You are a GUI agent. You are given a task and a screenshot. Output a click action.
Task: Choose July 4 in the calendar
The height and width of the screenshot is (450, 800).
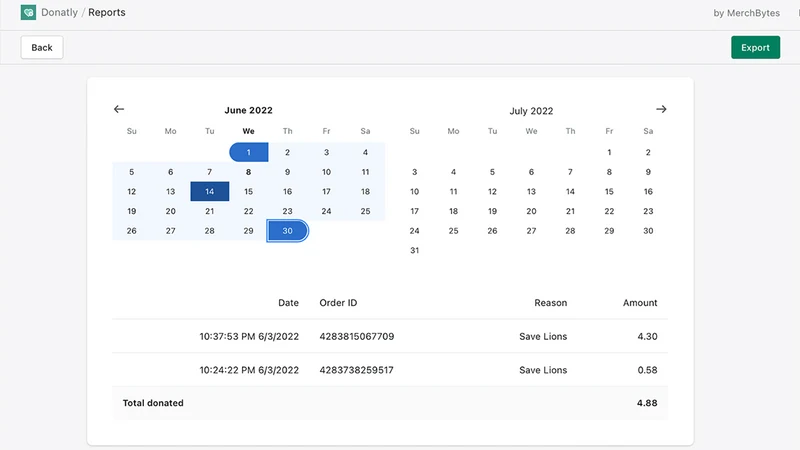[453, 172]
